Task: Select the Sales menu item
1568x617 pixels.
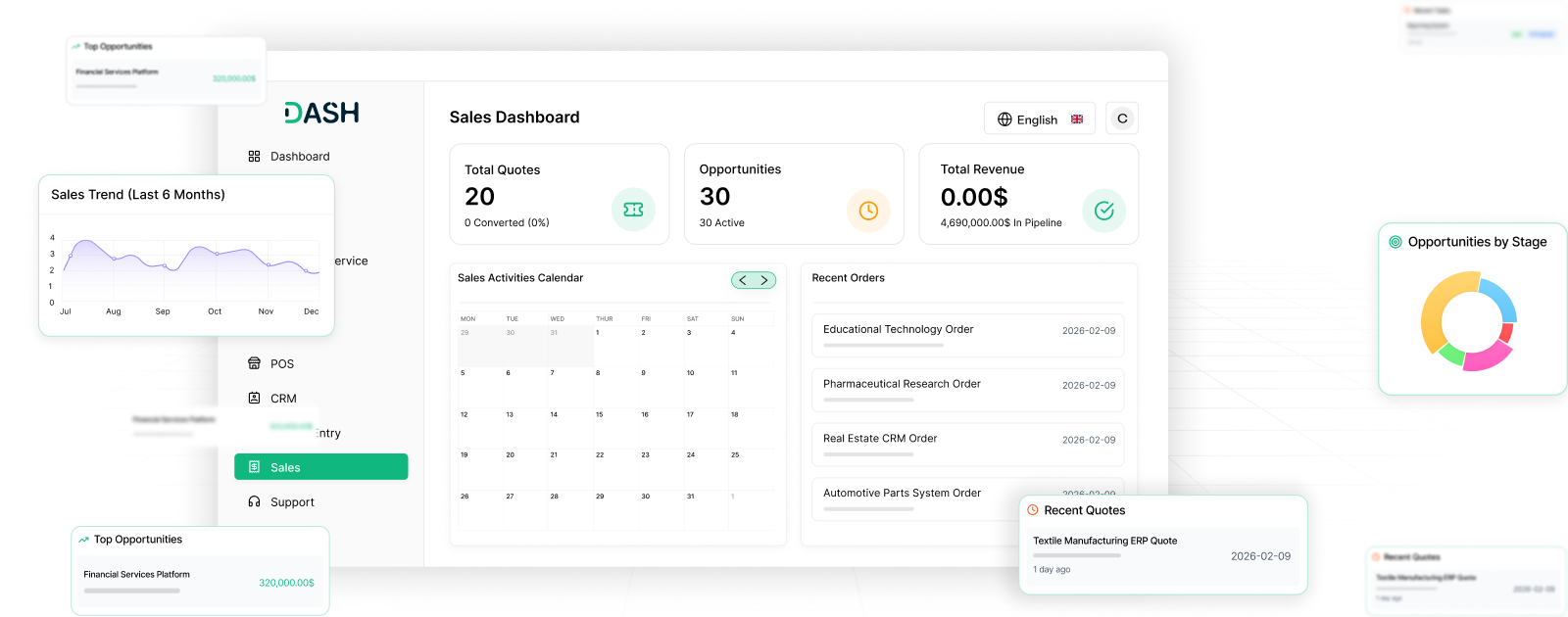Action: coord(321,467)
